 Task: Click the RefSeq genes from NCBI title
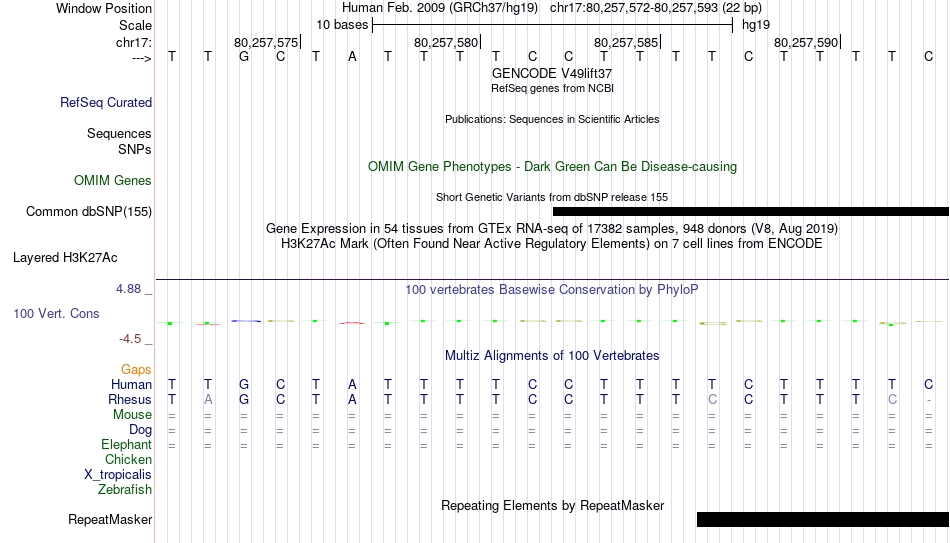552,88
